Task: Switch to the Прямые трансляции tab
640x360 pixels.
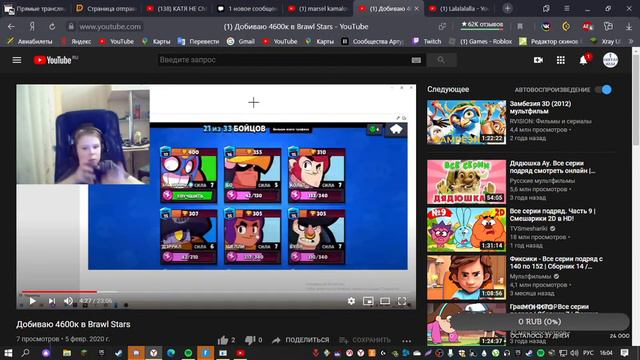Action: click(x=36, y=8)
